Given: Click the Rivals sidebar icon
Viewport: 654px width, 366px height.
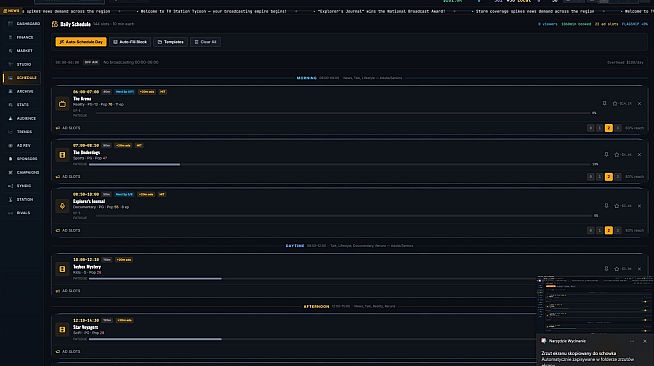Looking at the screenshot, I should 10,213.
